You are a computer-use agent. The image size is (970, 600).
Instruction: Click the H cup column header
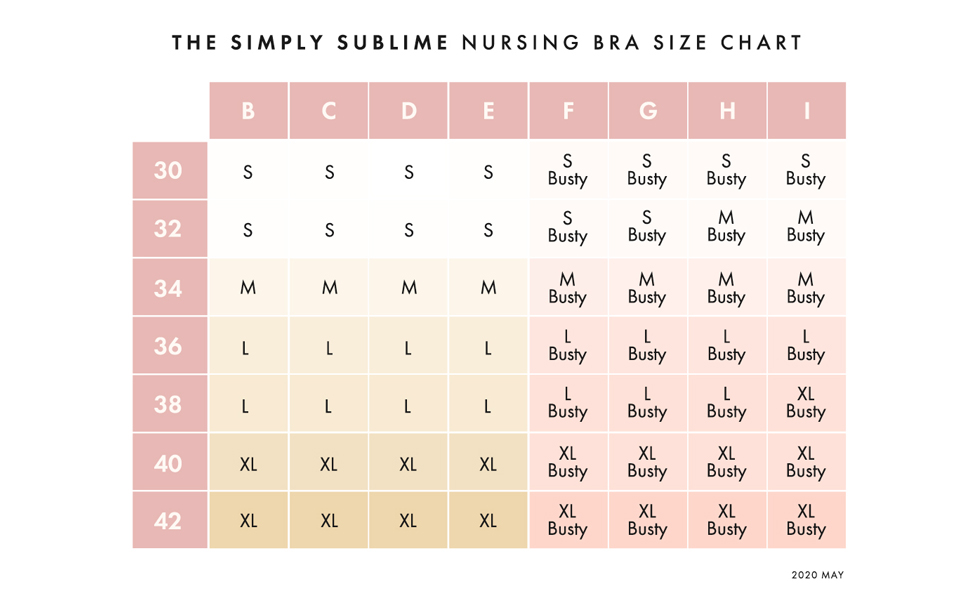[x=726, y=111]
